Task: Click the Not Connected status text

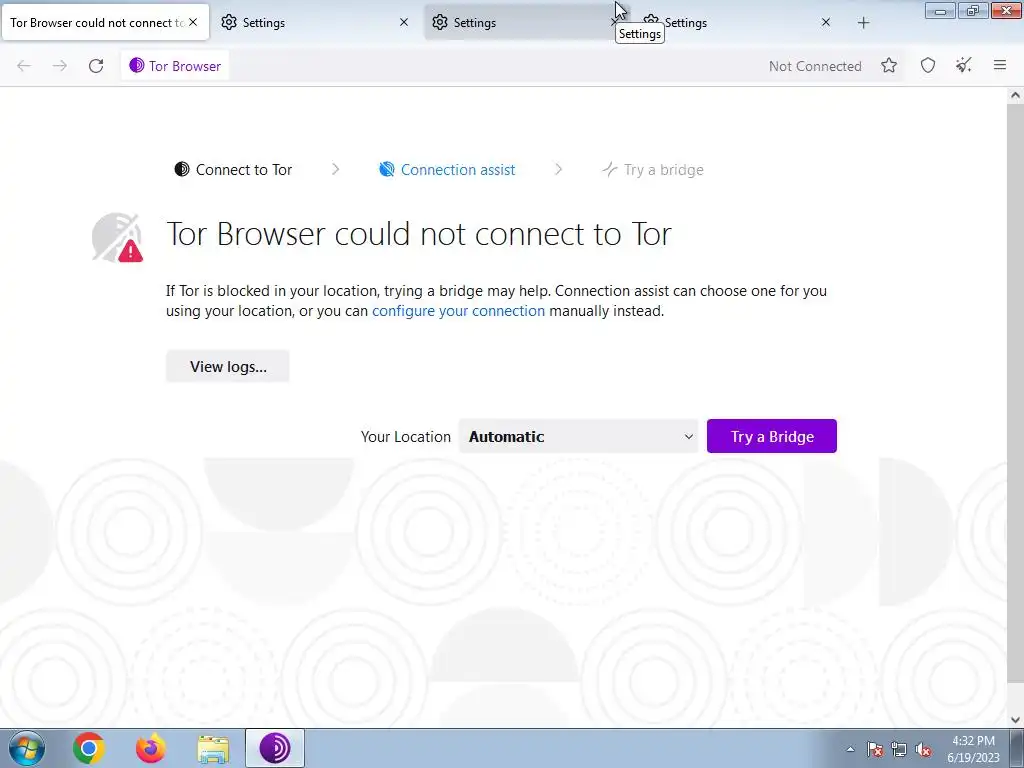Action: (815, 66)
